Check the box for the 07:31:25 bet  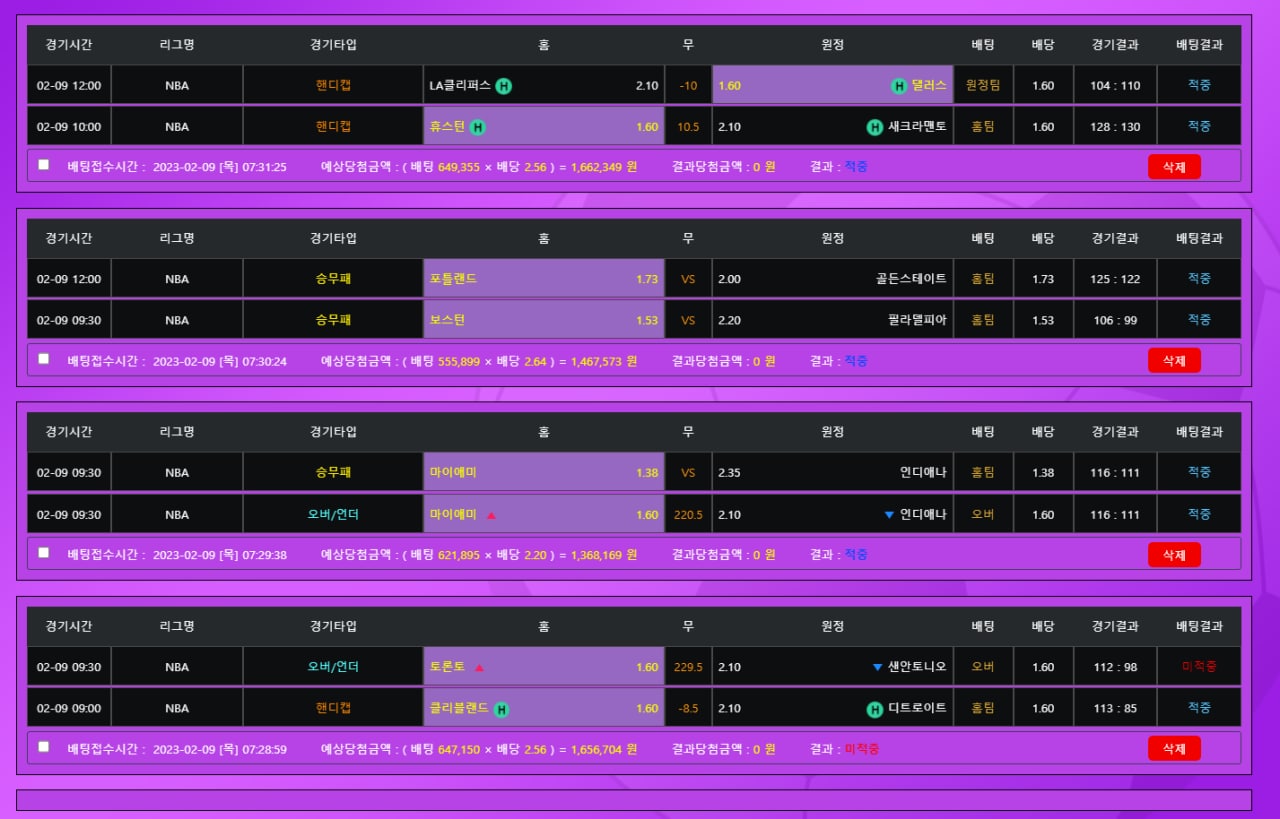pos(43,165)
